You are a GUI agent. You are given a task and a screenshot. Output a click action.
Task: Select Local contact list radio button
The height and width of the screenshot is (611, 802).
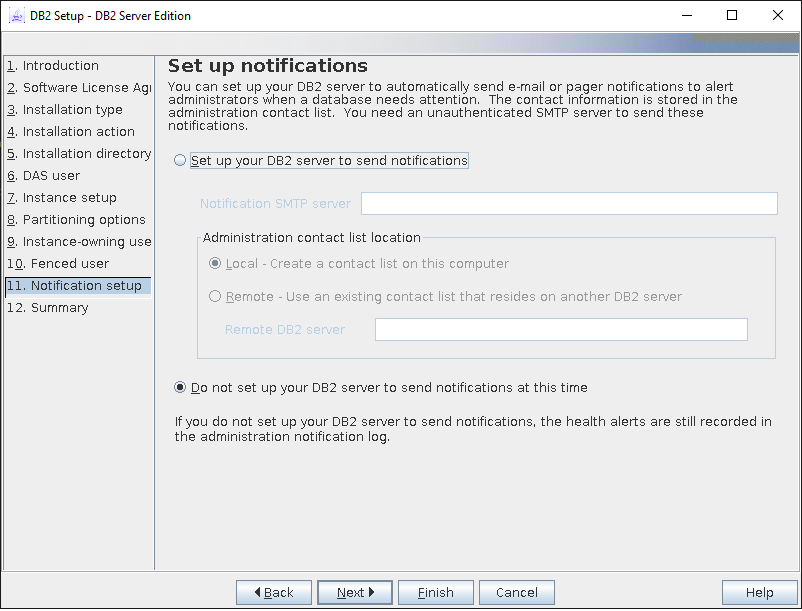click(215, 264)
